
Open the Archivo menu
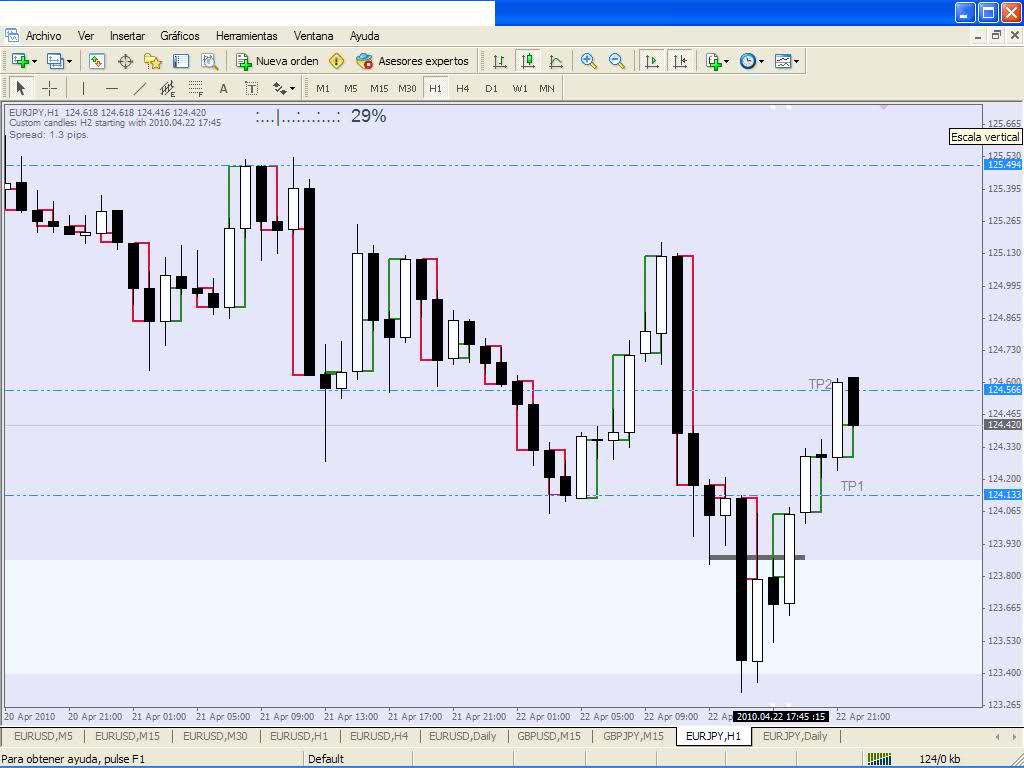(x=43, y=36)
